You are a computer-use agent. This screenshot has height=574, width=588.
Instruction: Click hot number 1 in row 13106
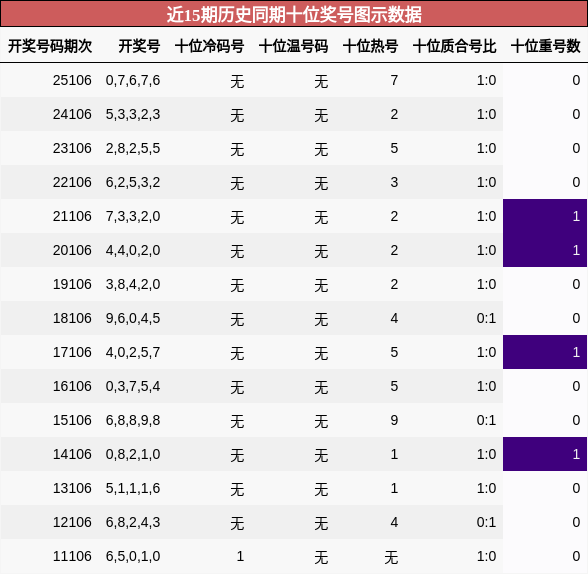(394, 488)
